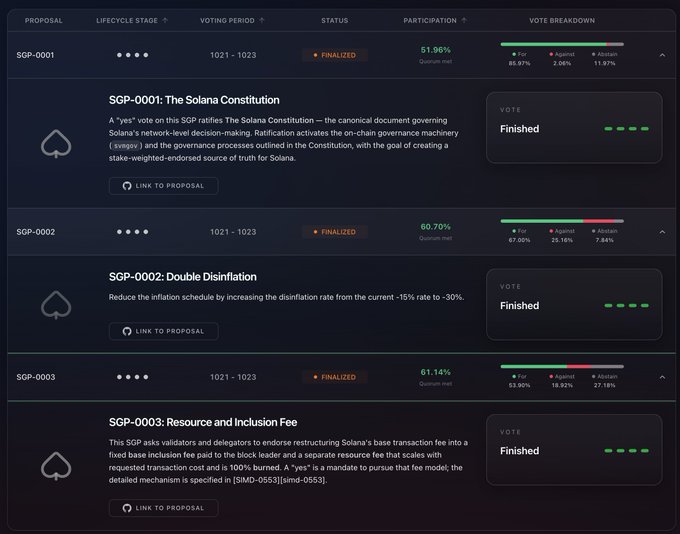
Task: Click the green vote progress dashes for SGP-0001
Action: point(626,129)
